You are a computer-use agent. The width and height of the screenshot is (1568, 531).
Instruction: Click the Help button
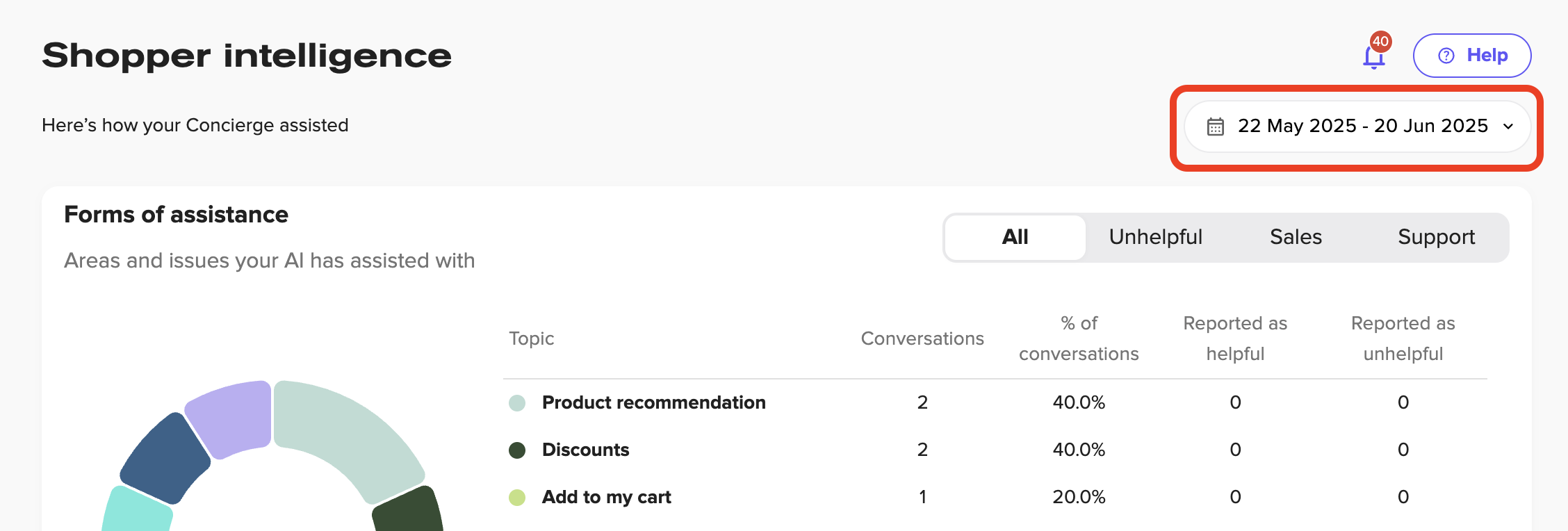point(1471,56)
